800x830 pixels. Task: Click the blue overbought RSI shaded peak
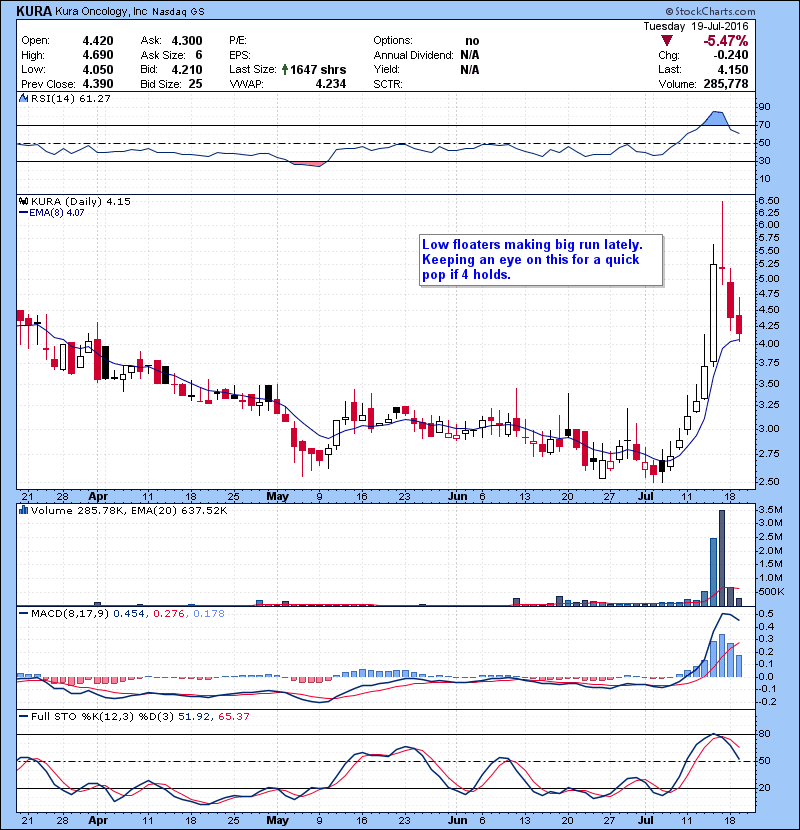(715, 119)
